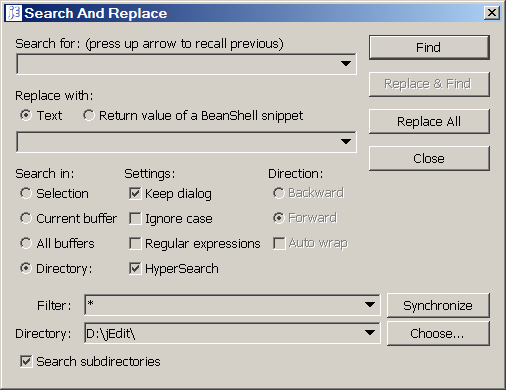
Task: Disable the HyperSearch checkbox
Action: coord(135,268)
